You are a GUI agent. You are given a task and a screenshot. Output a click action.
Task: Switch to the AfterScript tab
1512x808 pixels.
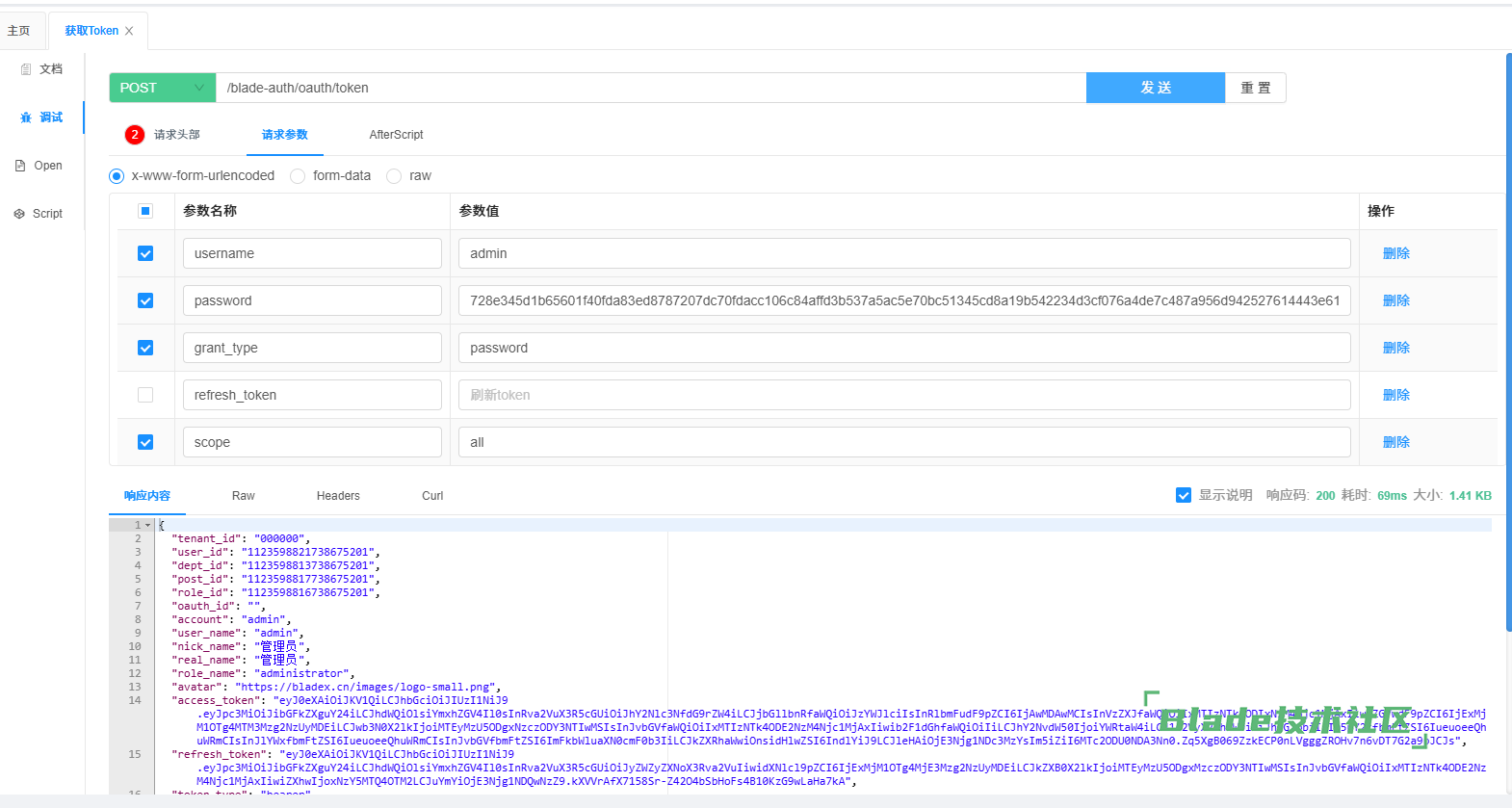click(x=396, y=135)
